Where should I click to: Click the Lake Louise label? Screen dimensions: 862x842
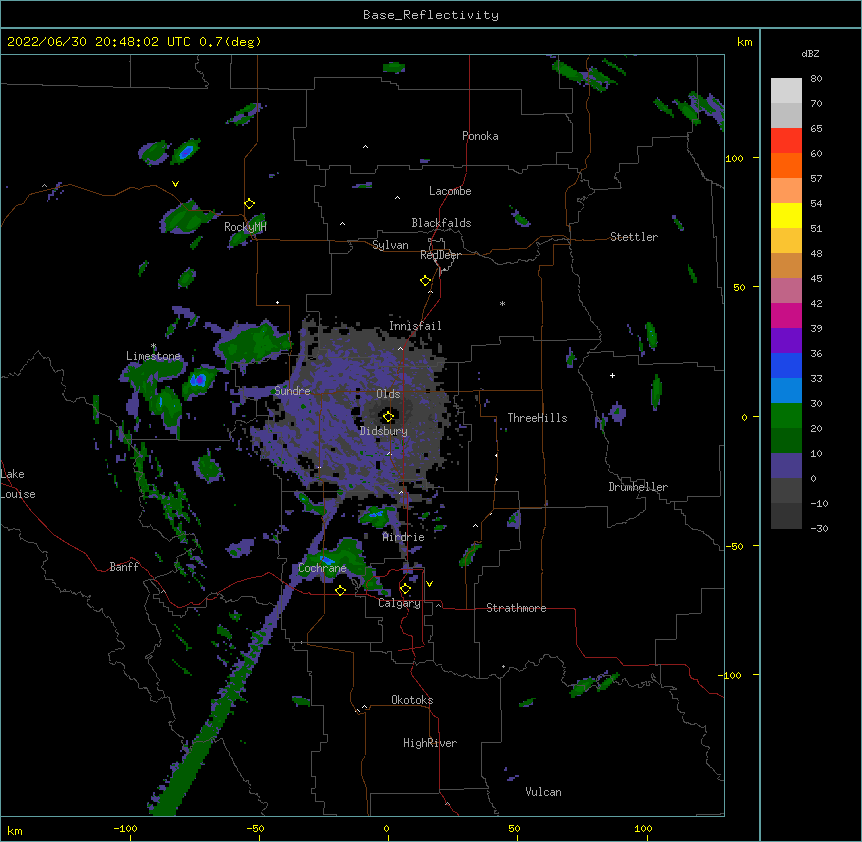pos(18,484)
